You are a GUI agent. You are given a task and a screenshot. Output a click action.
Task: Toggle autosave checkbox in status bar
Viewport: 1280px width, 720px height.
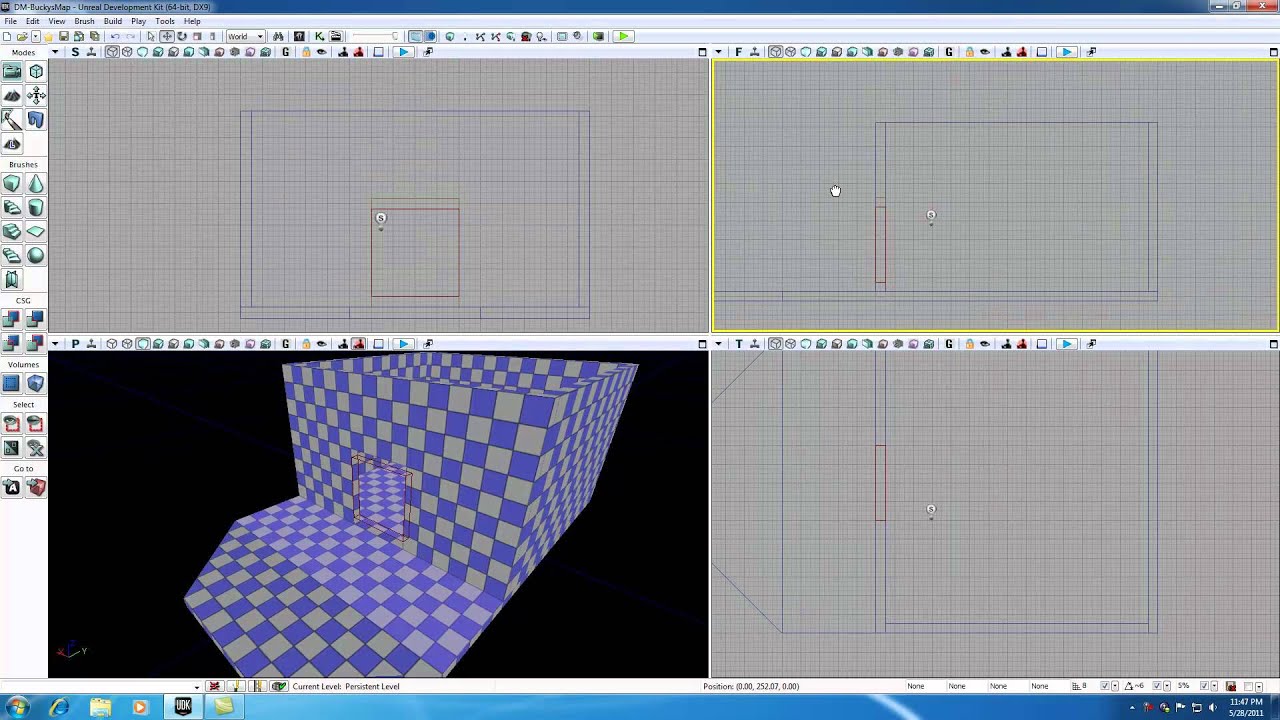tap(1250, 686)
